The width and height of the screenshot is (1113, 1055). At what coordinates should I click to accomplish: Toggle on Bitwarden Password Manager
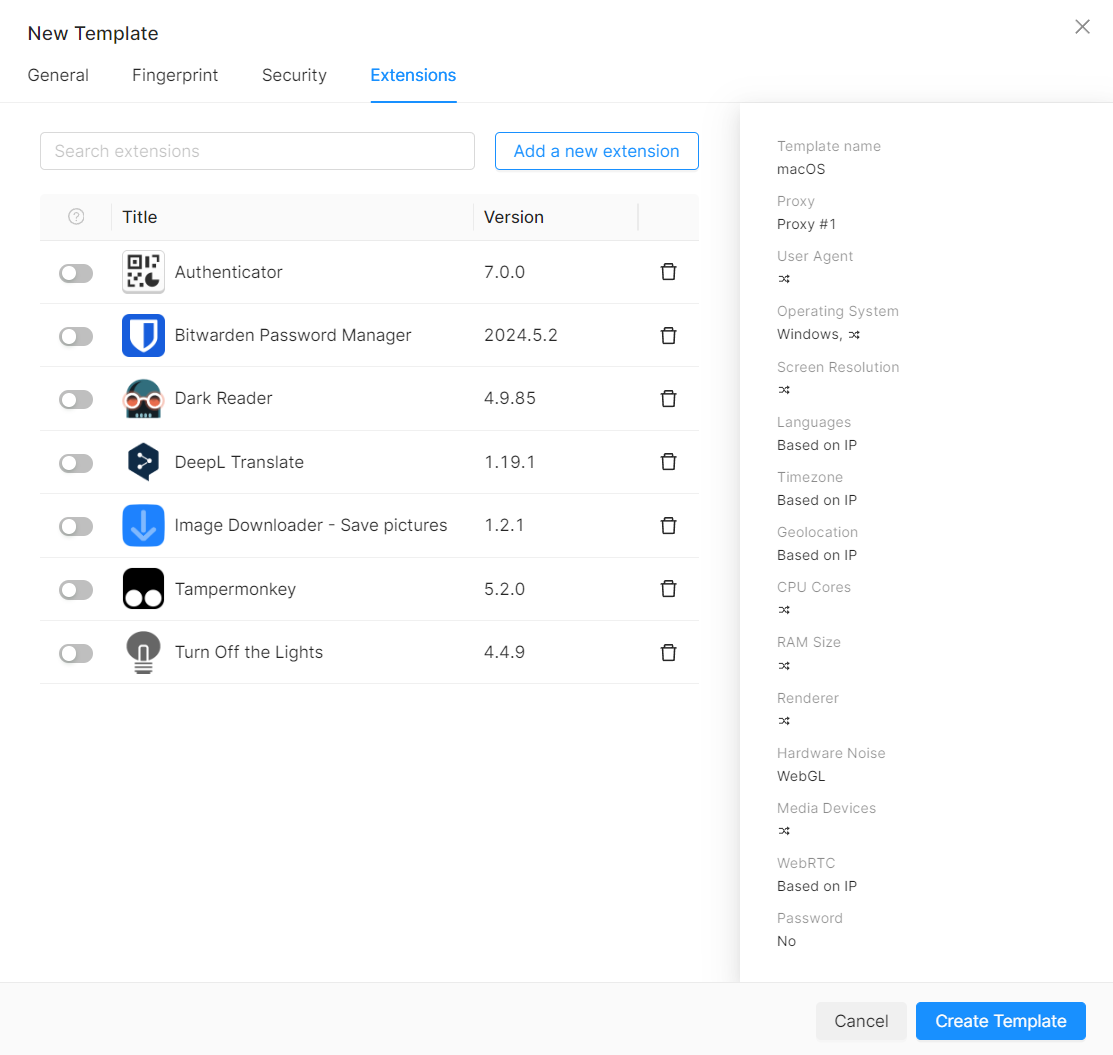(76, 337)
